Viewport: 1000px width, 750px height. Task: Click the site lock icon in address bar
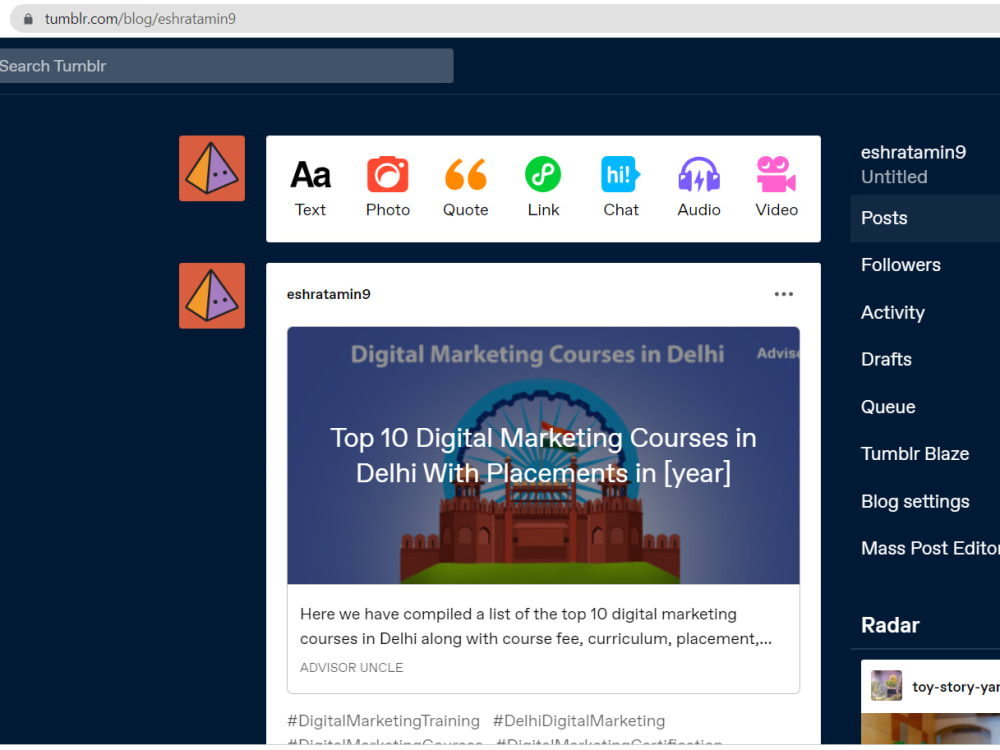[28, 19]
